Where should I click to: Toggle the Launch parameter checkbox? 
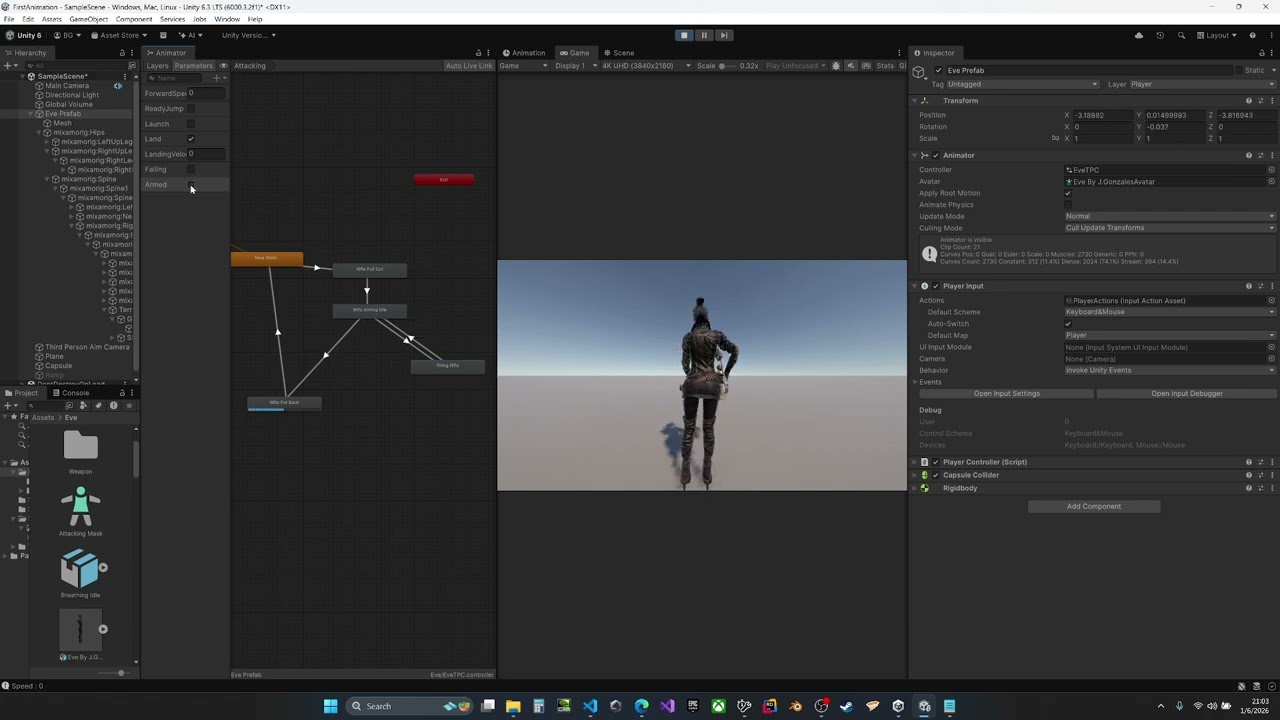[191, 124]
